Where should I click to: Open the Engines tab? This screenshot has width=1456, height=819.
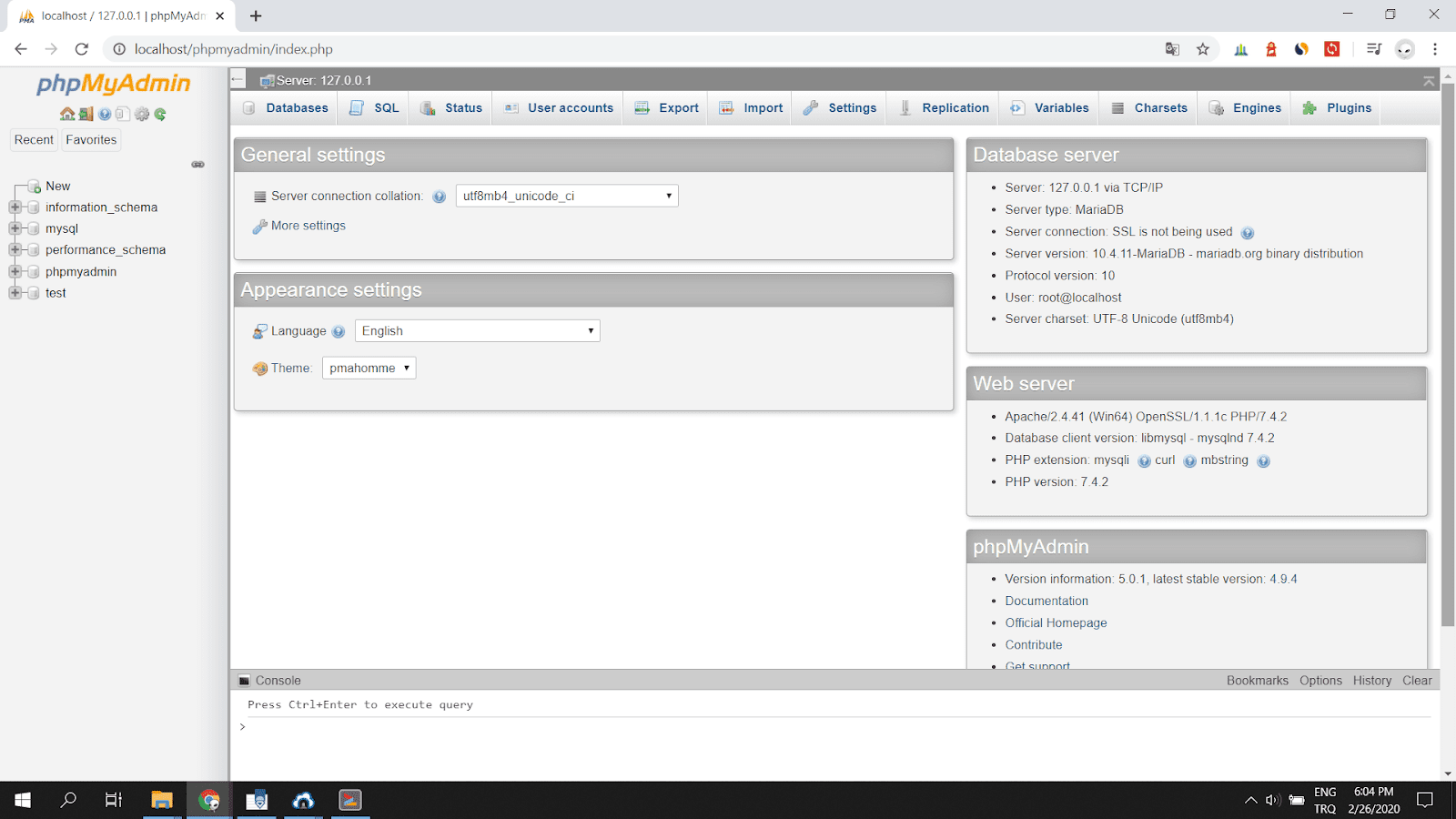pos(1245,108)
